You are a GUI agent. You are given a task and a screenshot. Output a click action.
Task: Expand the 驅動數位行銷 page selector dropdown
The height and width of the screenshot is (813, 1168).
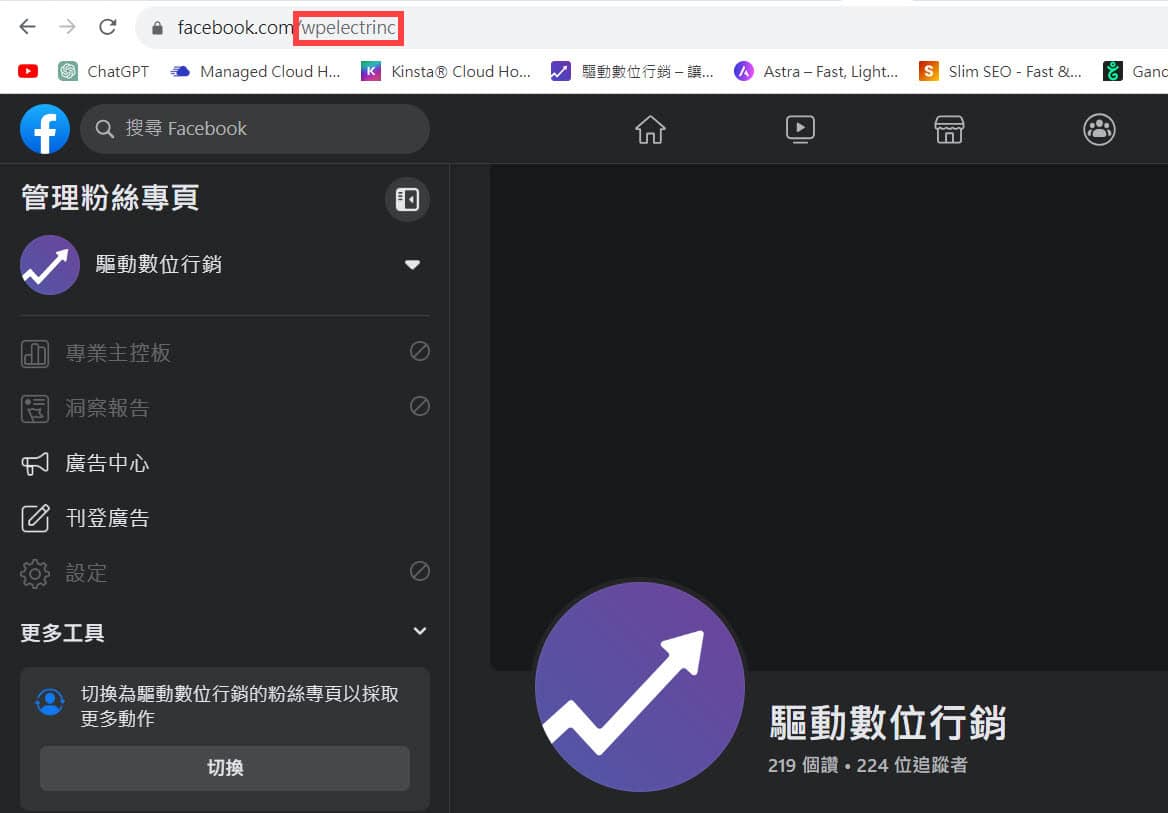pyautogui.click(x=412, y=265)
